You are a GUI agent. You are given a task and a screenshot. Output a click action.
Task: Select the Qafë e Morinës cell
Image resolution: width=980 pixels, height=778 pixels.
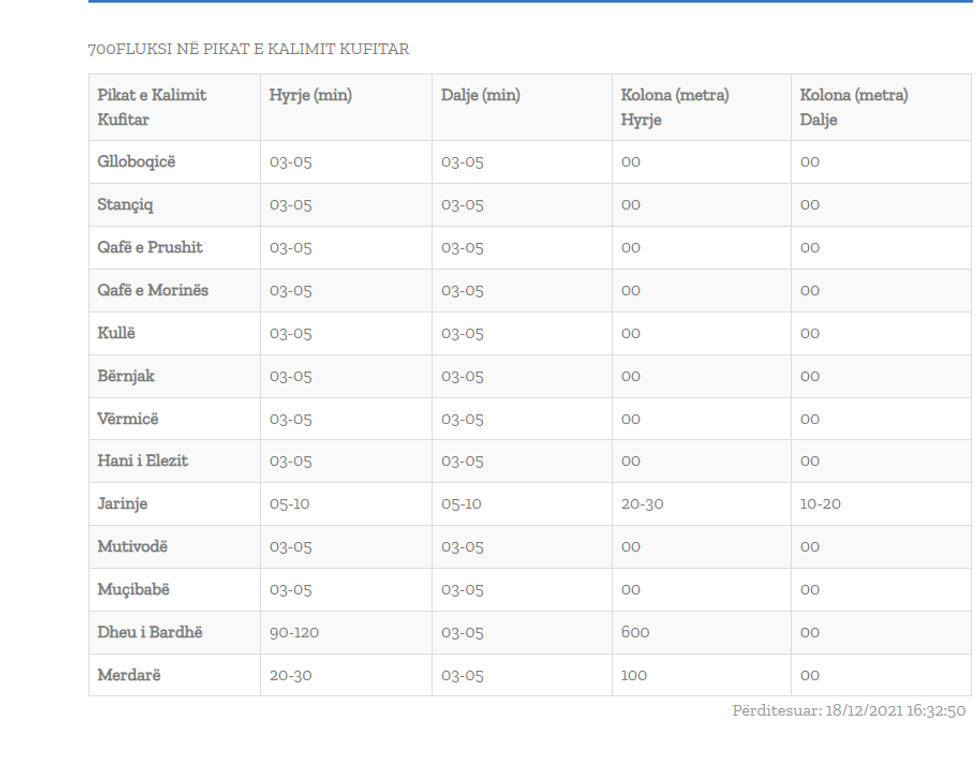[145, 291]
